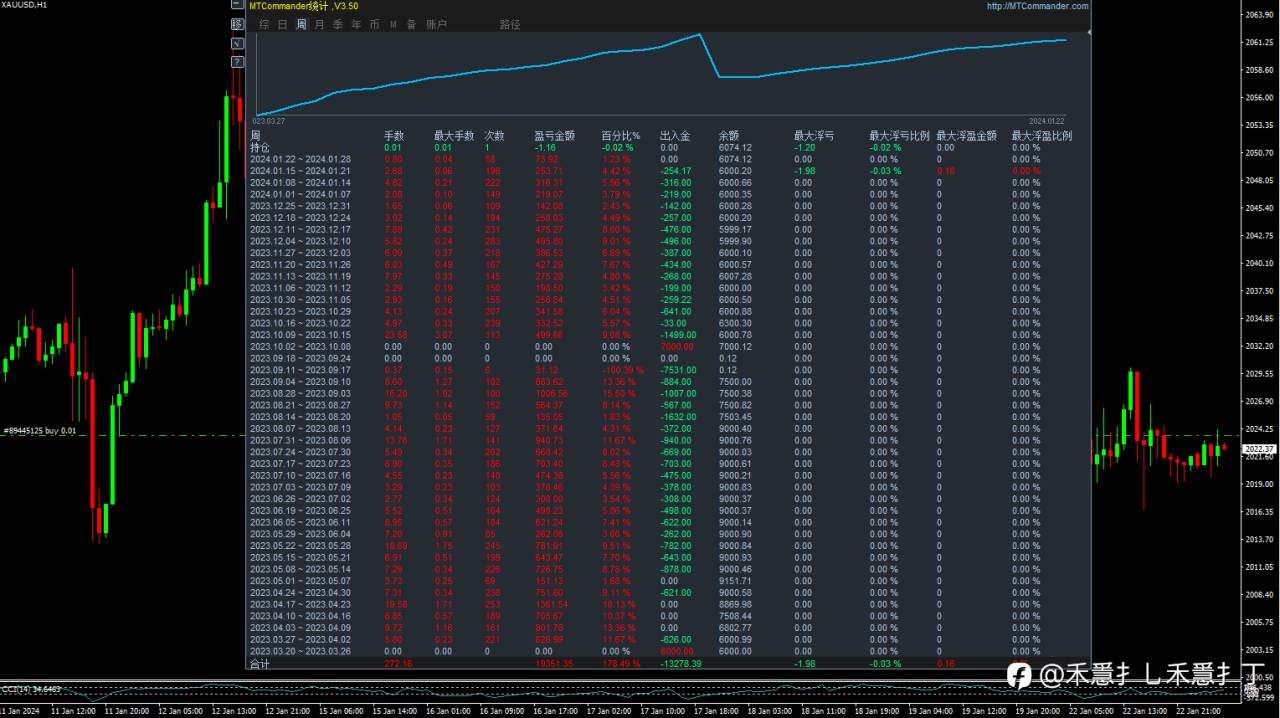Click the total deposits value -13278.39
This screenshot has height=718, width=1280.
(x=682, y=663)
